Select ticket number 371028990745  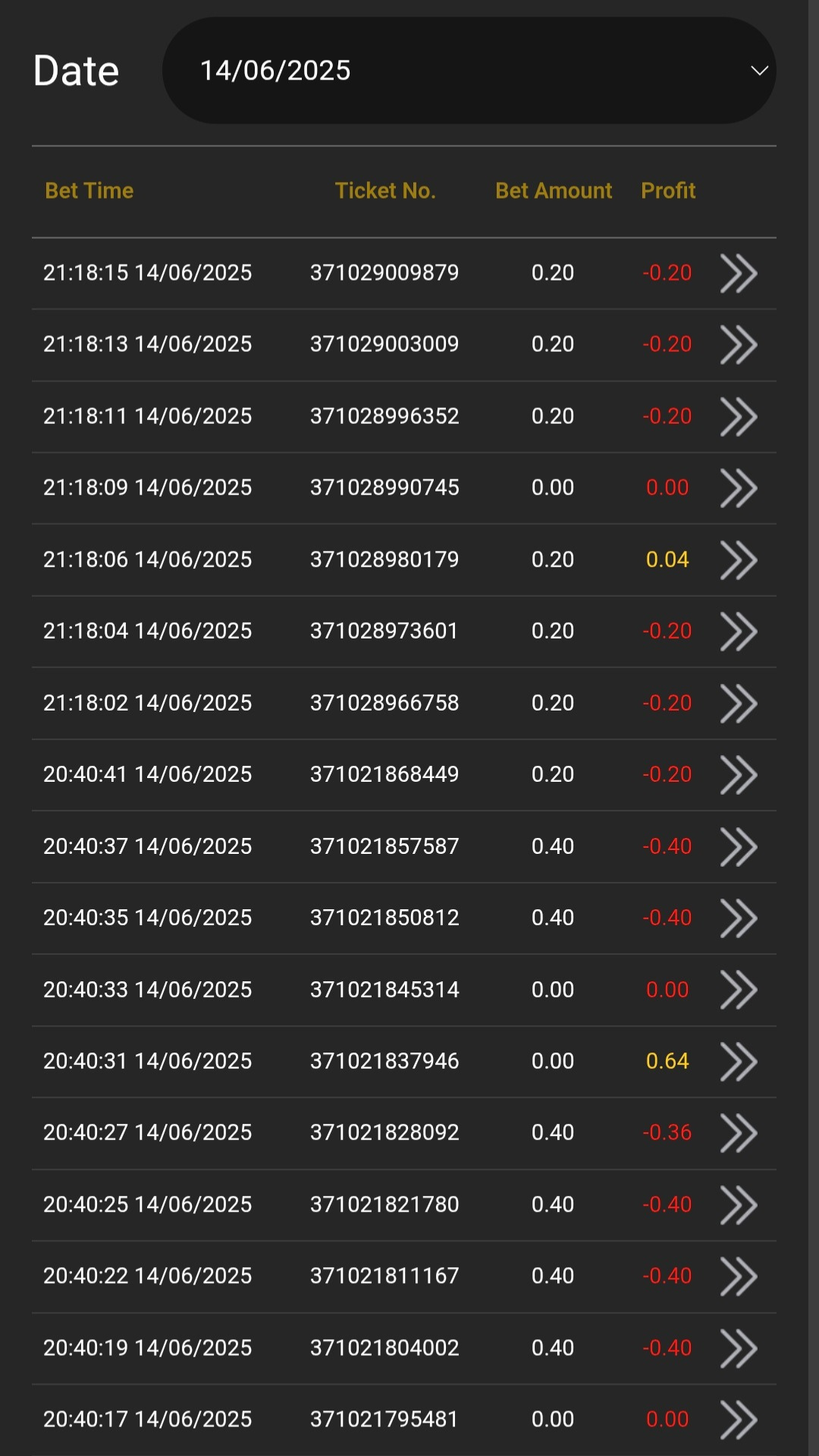click(384, 487)
